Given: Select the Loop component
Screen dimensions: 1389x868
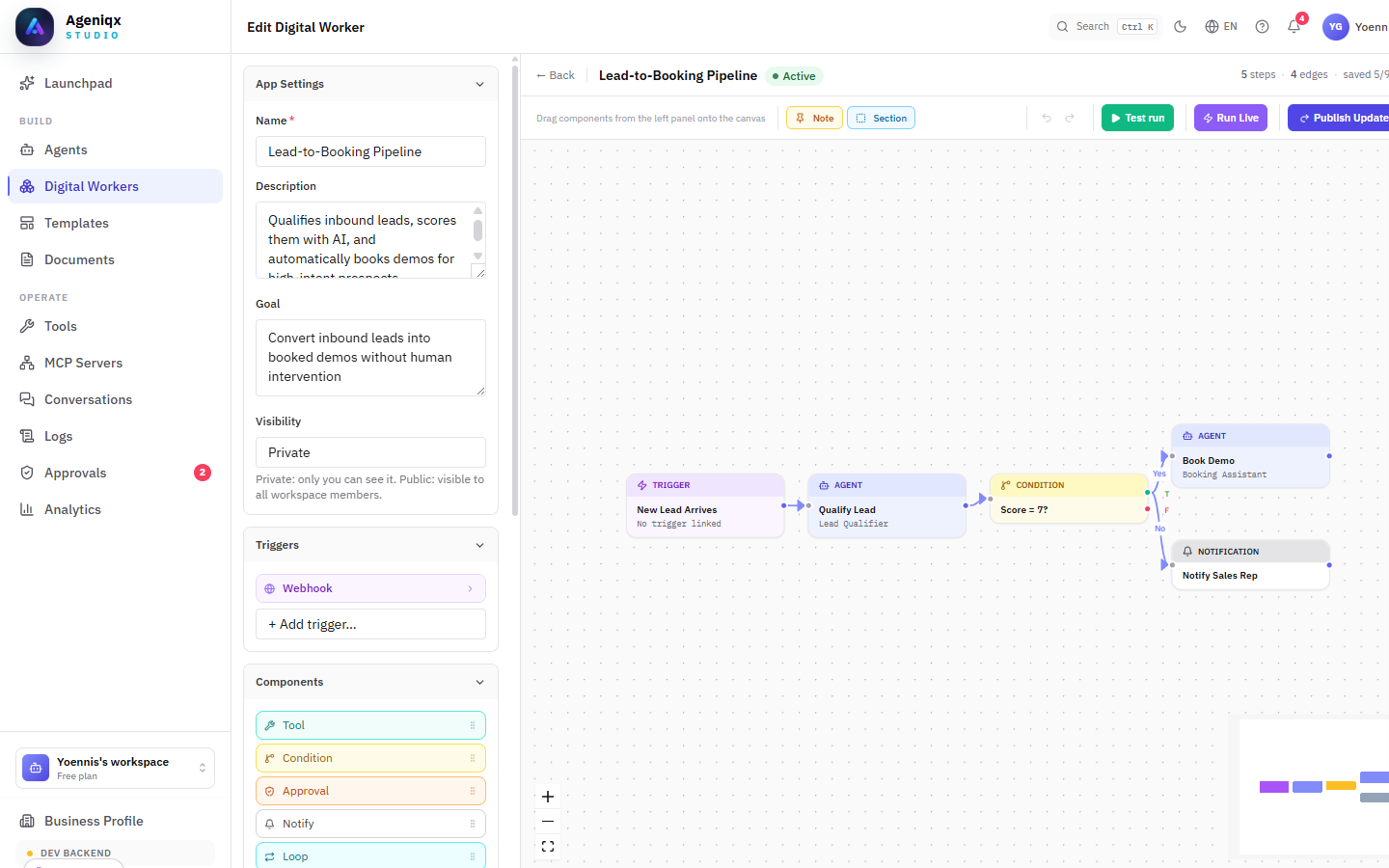Looking at the screenshot, I should (x=370, y=856).
